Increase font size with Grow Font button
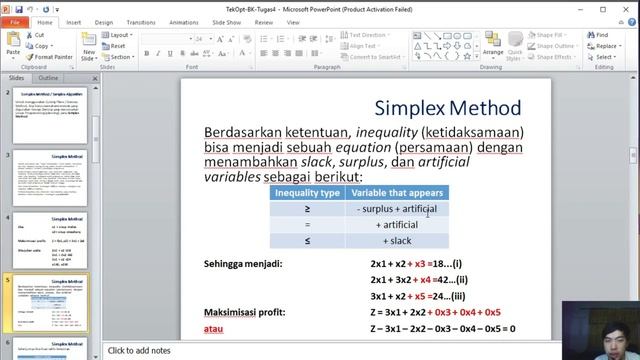Viewport: 640px width, 360px height. point(220,39)
